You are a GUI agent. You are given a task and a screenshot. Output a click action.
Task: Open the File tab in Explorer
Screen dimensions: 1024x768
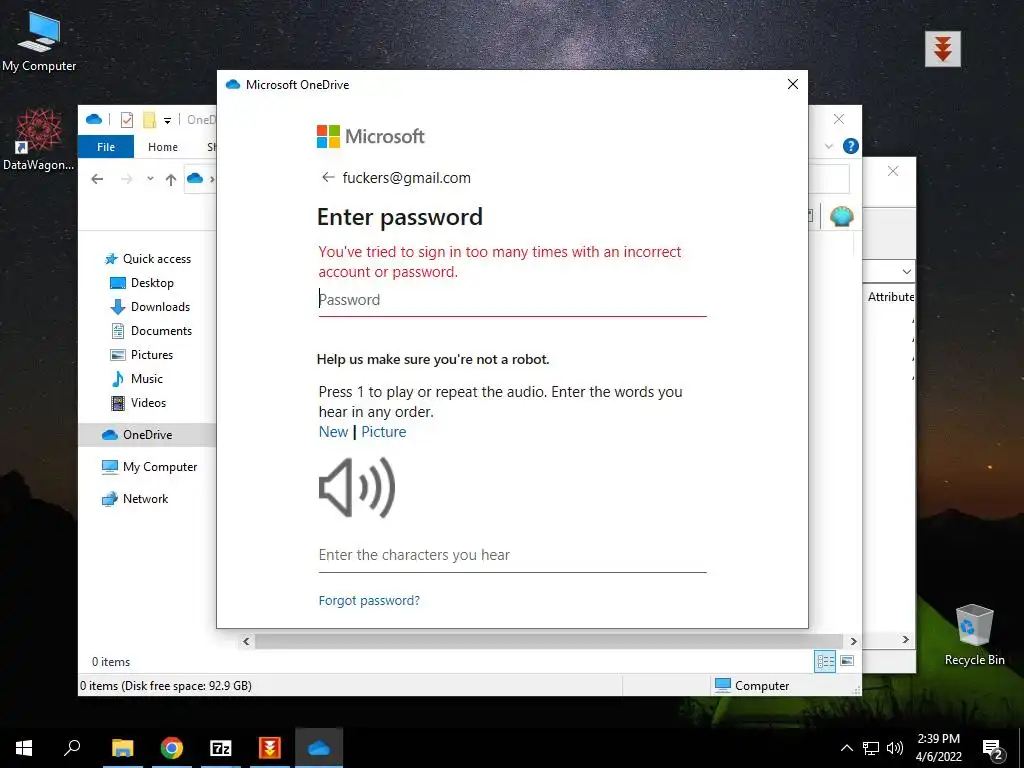[106, 147]
